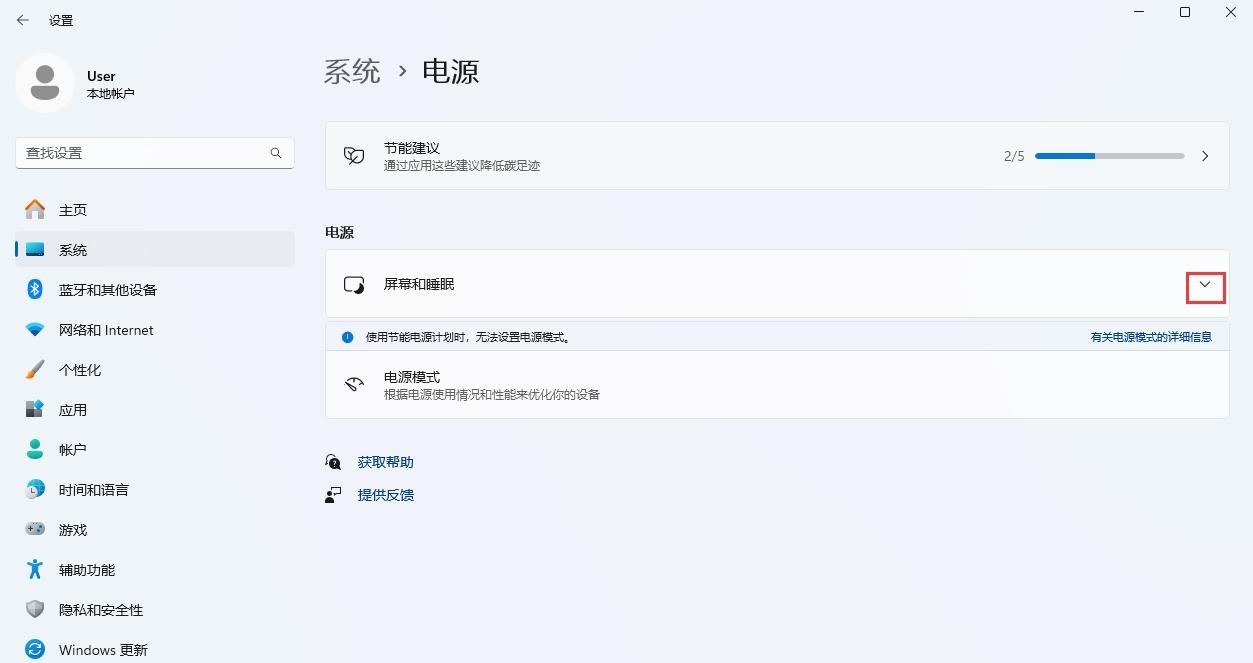This screenshot has height=663, width=1253.
Task: Switch to the 主页 page
Action: (x=73, y=209)
